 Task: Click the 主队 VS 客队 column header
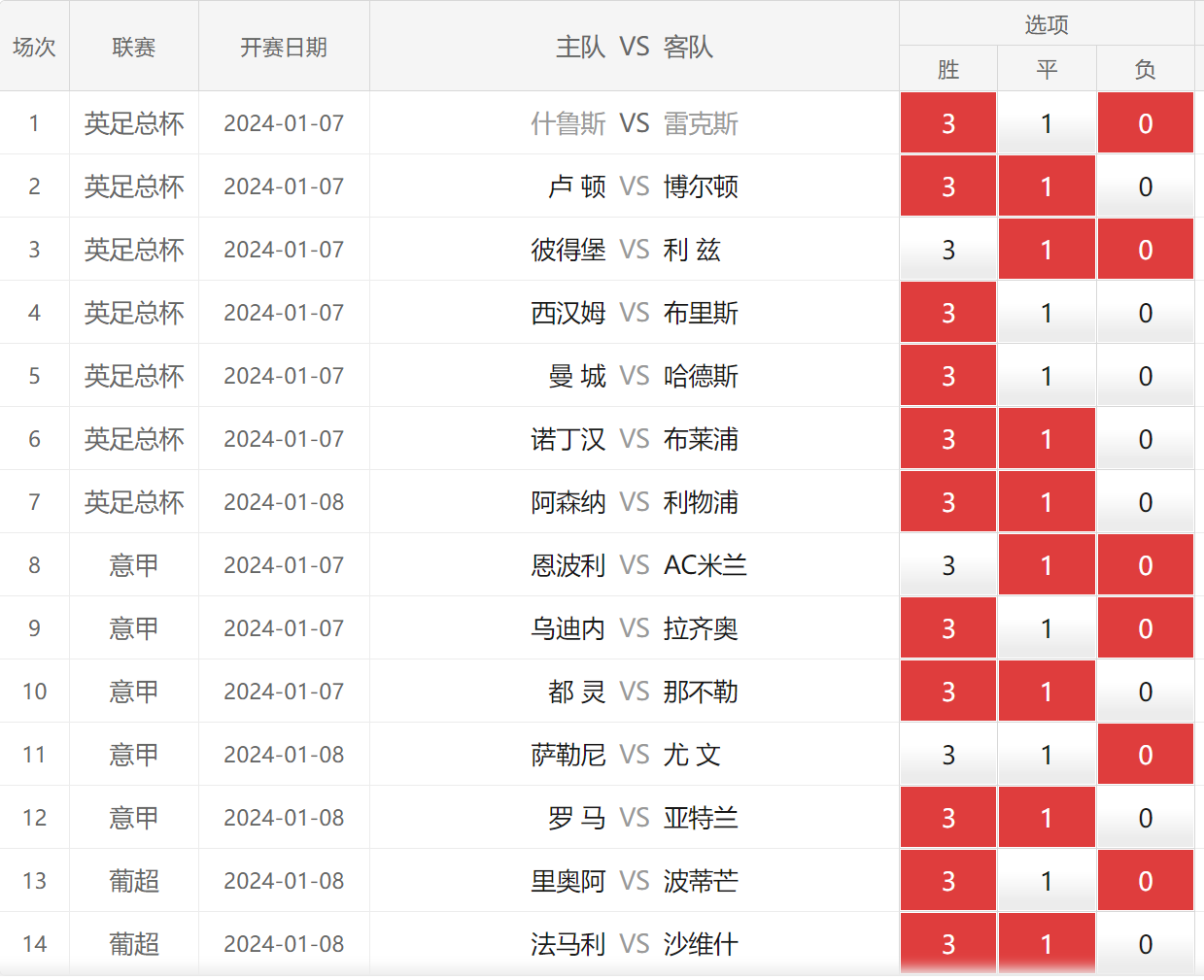click(635, 47)
